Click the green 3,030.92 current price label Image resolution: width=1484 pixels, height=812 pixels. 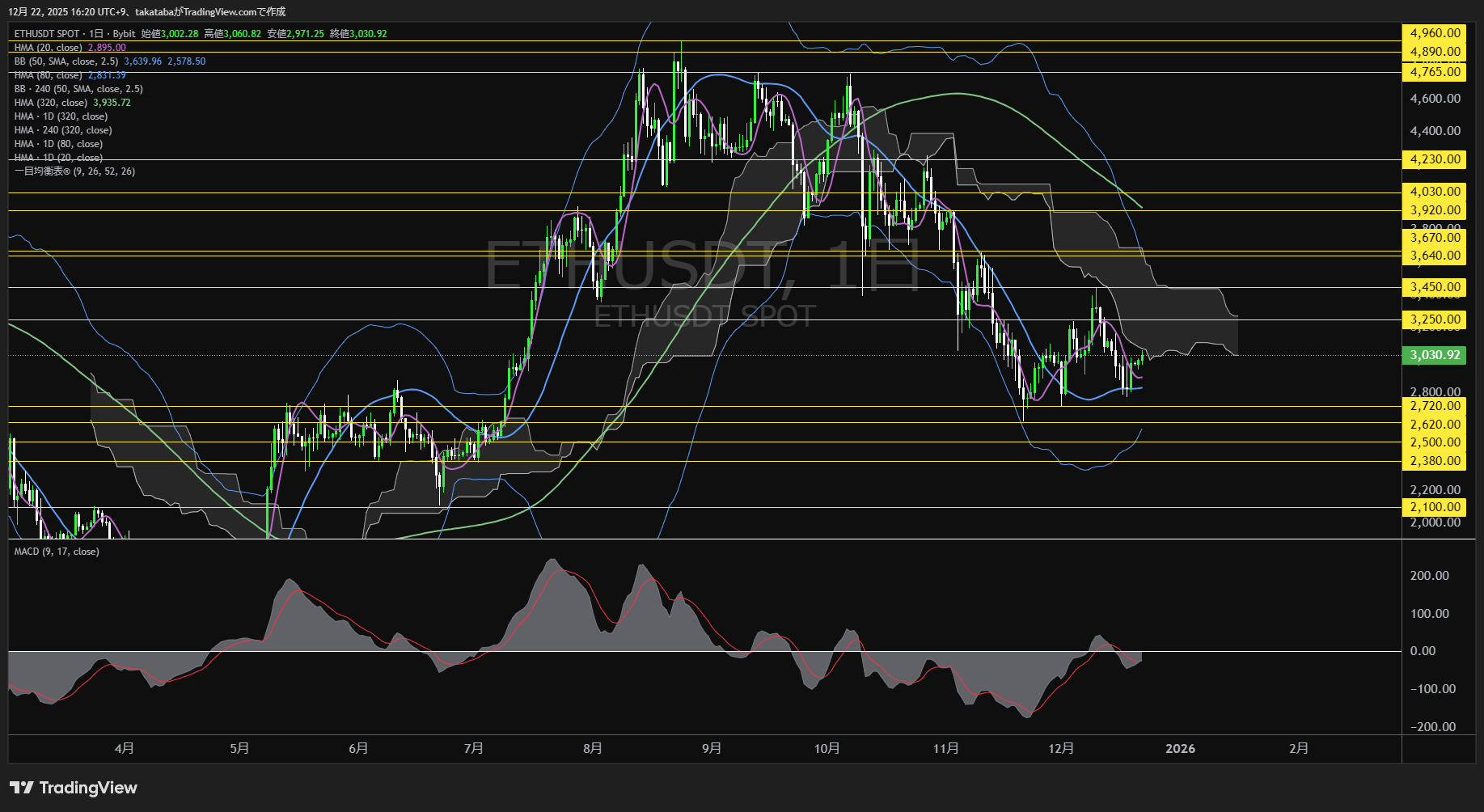[x=1434, y=355]
